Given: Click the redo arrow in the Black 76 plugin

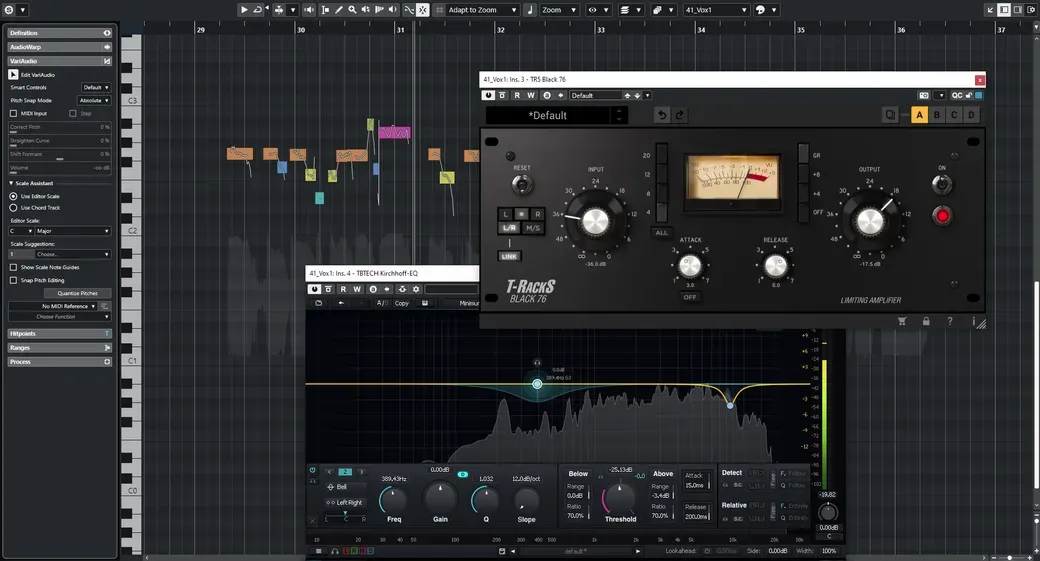Looking at the screenshot, I should 679,115.
